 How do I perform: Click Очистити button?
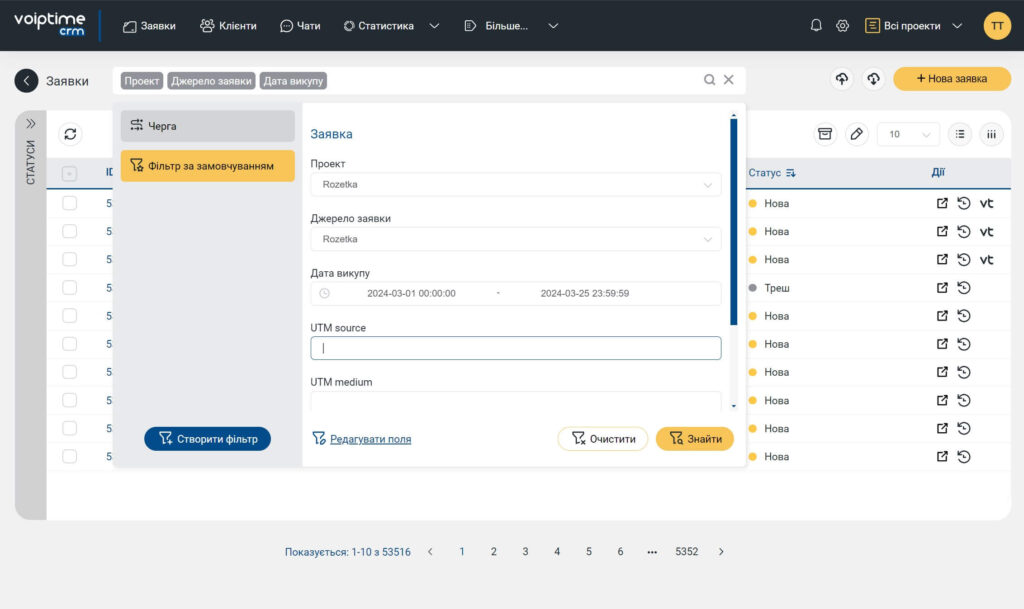[x=602, y=439]
